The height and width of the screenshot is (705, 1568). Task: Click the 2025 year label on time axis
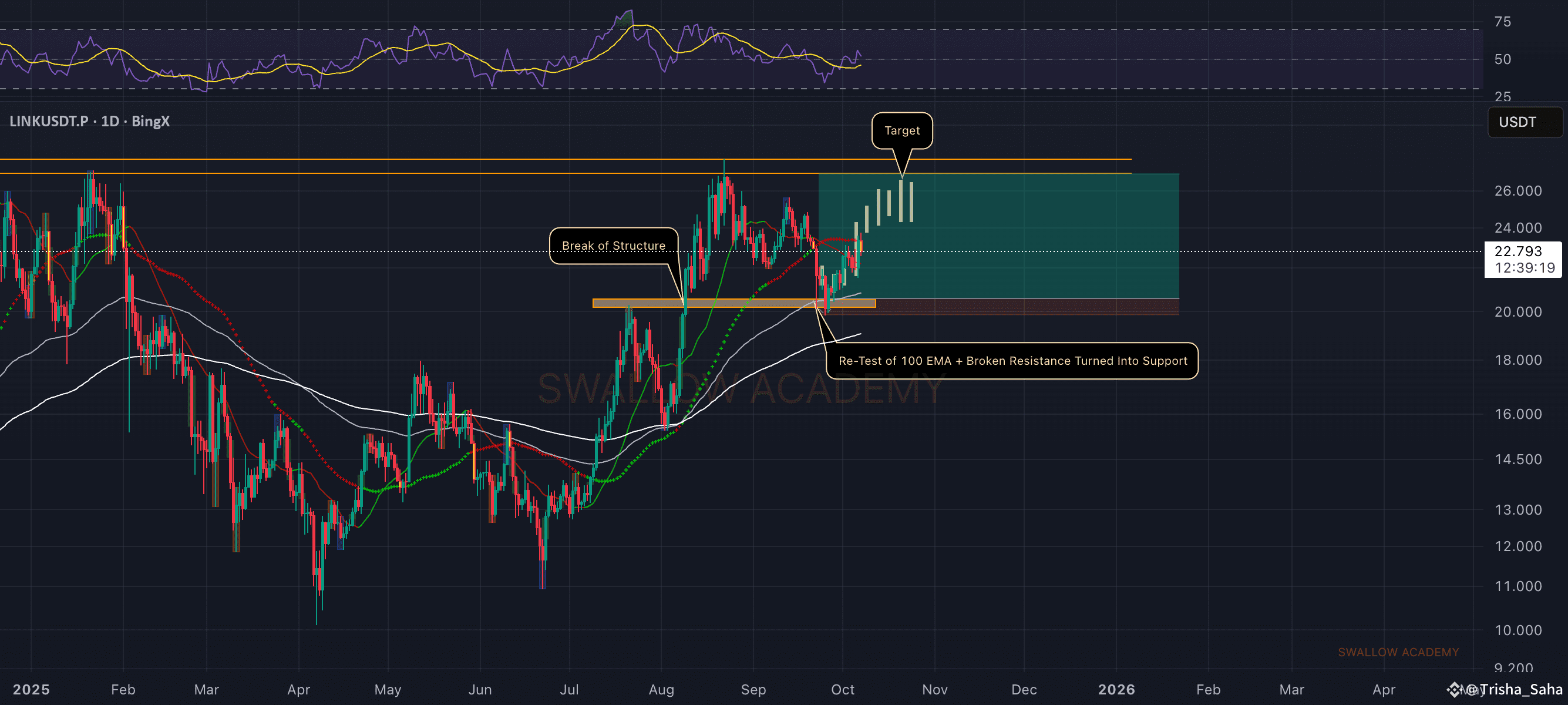(x=31, y=689)
